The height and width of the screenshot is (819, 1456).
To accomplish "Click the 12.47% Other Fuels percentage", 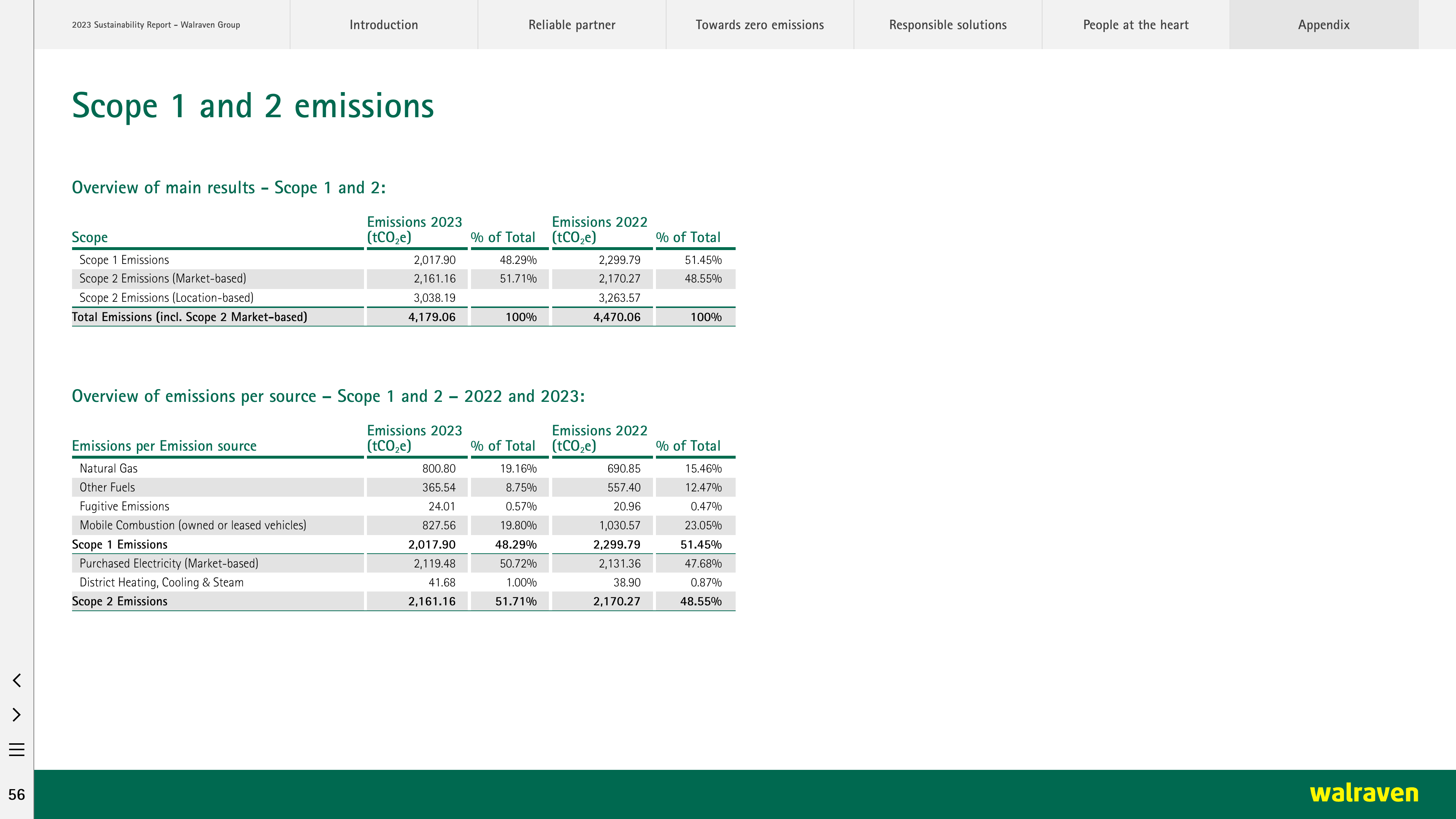I will click(x=703, y=487).
